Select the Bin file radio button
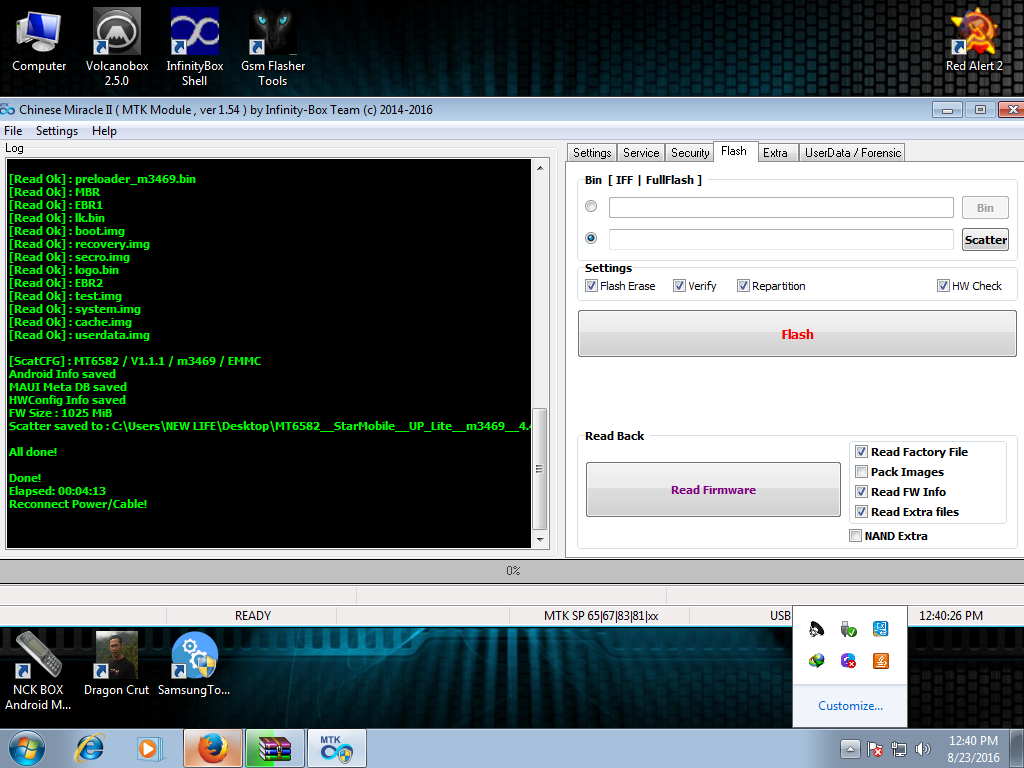This screenshot has height=768, width=1024. [591, 207]
